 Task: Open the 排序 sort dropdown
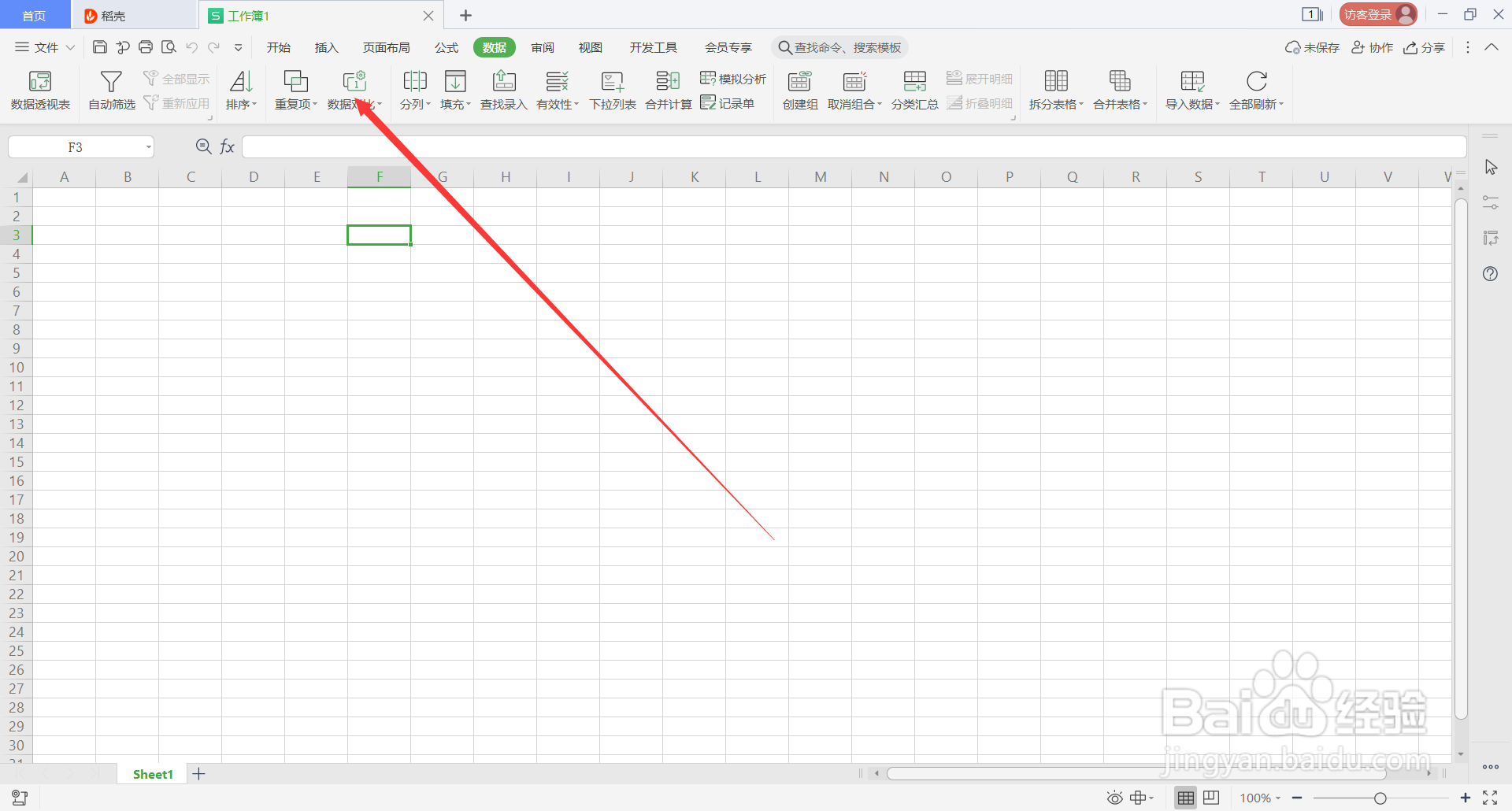click(241, 91)
